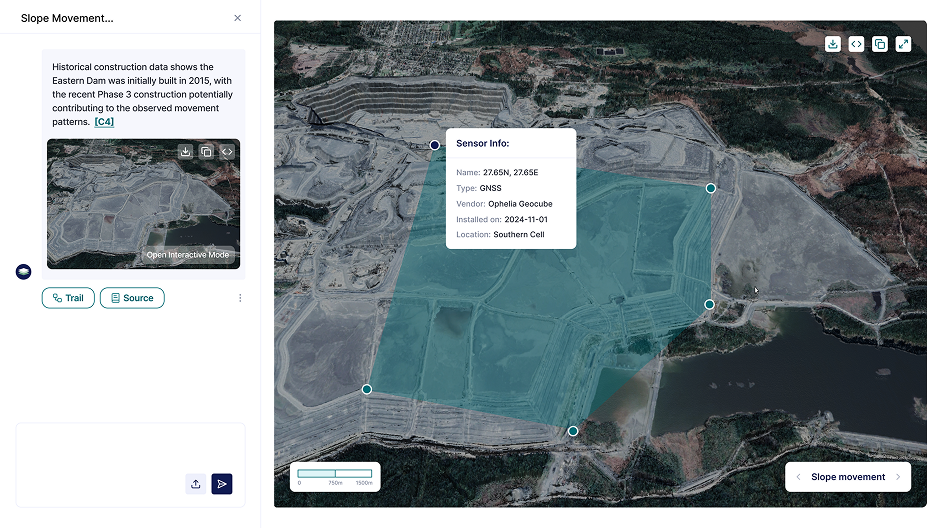Viewport: 940px width, 528px height.
Task: Open citation link C4
Action: pos(104,122)
